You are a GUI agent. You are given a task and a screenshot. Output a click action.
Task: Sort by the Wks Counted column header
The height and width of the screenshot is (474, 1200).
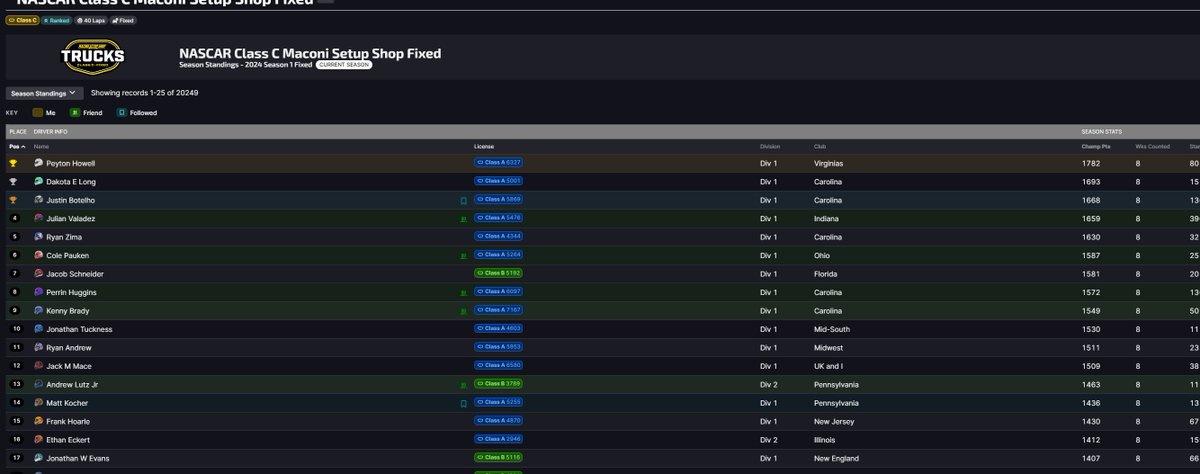click(1152, 146)
